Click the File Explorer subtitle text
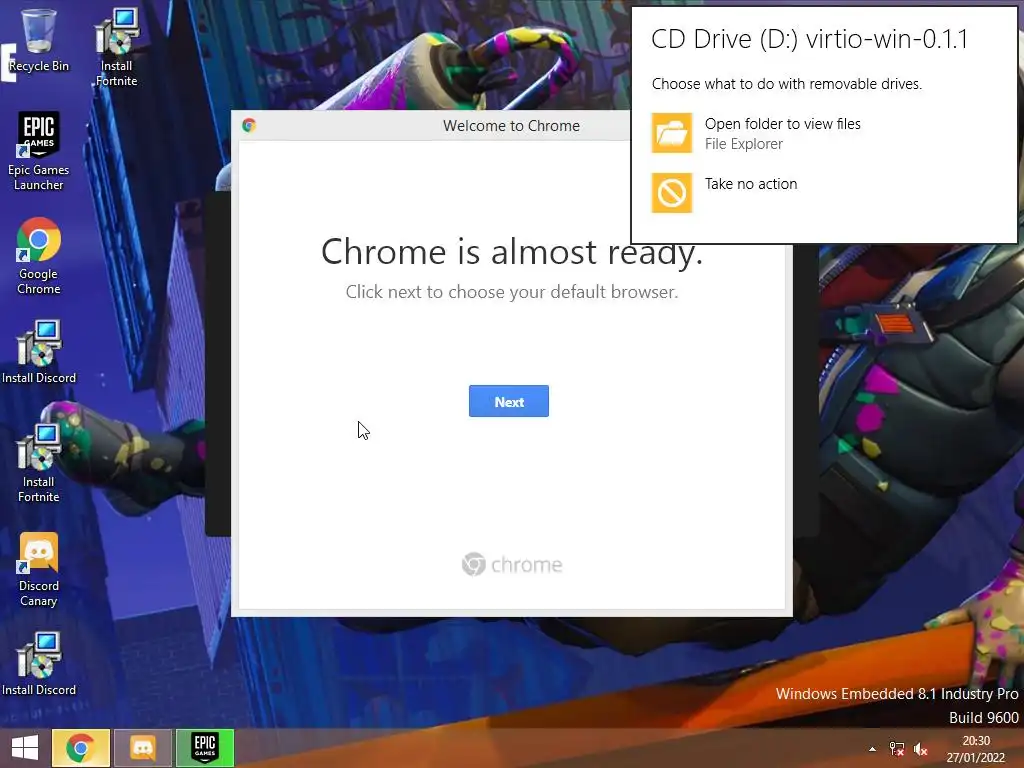 (743, 144)
